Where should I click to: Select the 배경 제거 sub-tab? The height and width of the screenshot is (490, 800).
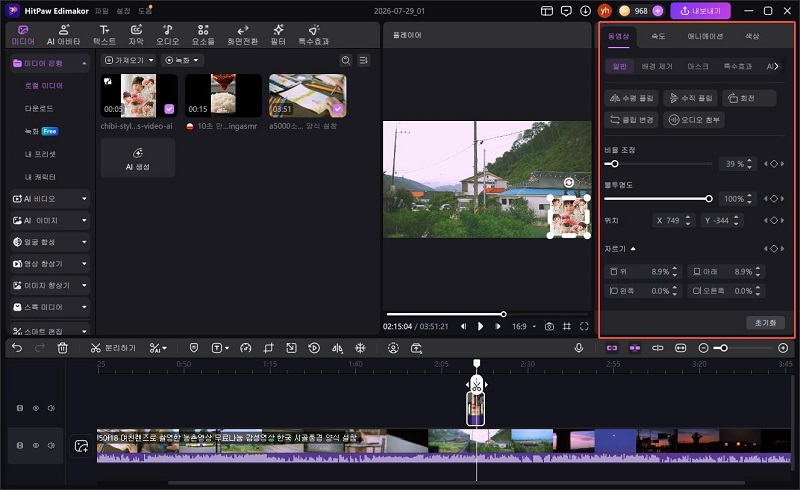click(657, 66)
